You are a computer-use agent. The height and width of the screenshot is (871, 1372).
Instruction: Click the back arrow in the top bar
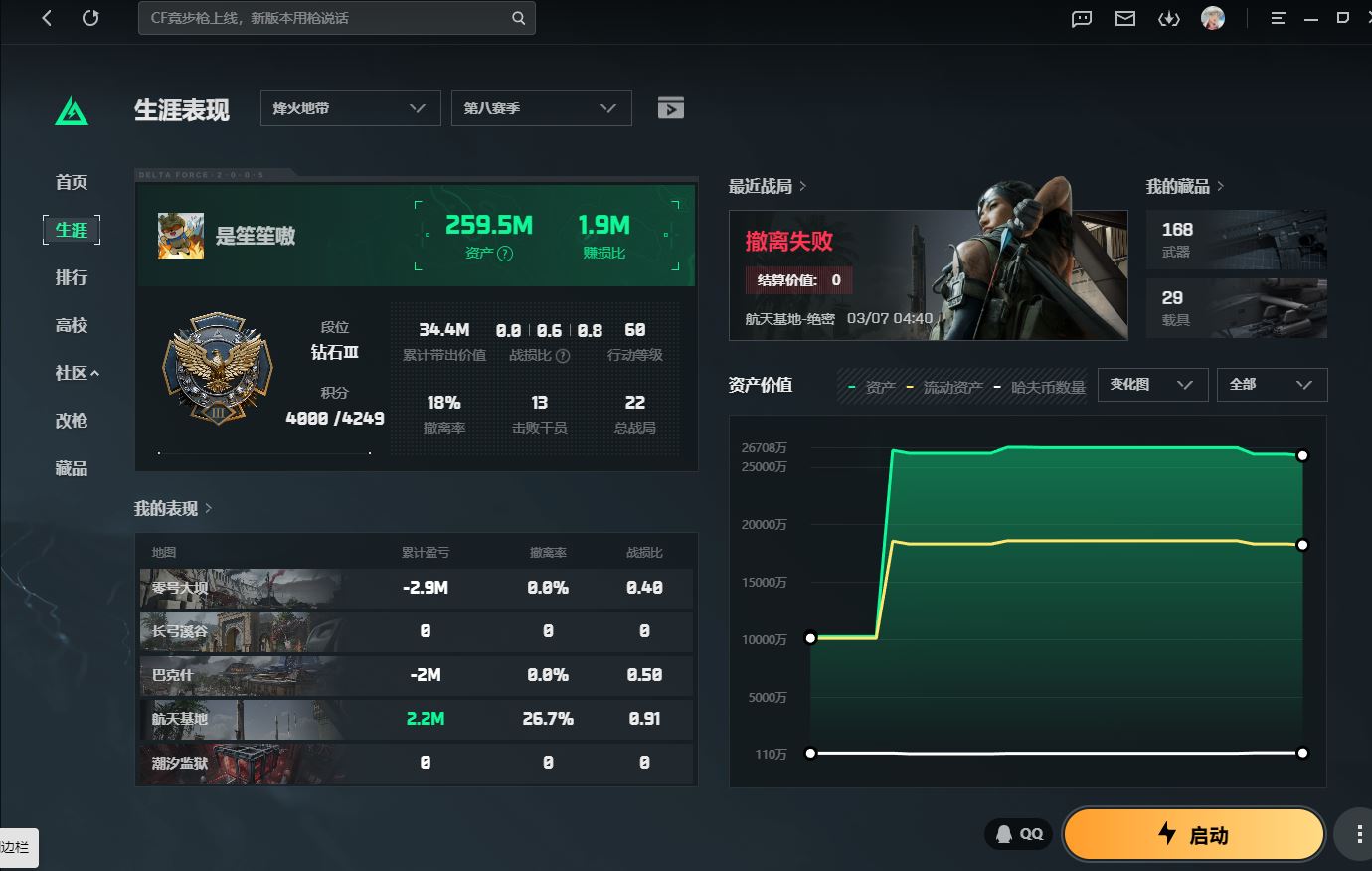click(x=47, y=18)
